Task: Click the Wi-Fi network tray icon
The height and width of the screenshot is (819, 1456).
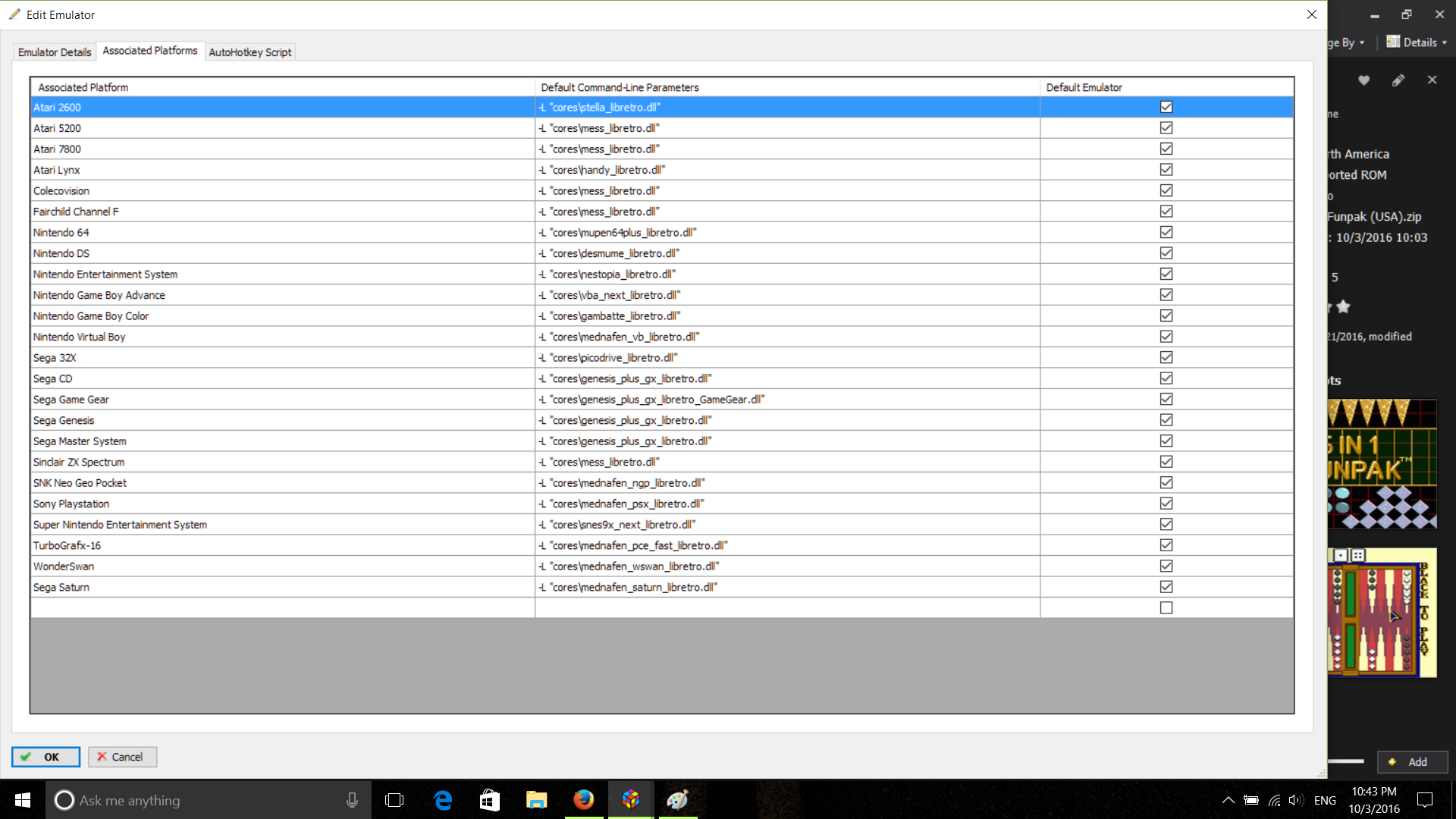Action: [x=1275, y=800]
